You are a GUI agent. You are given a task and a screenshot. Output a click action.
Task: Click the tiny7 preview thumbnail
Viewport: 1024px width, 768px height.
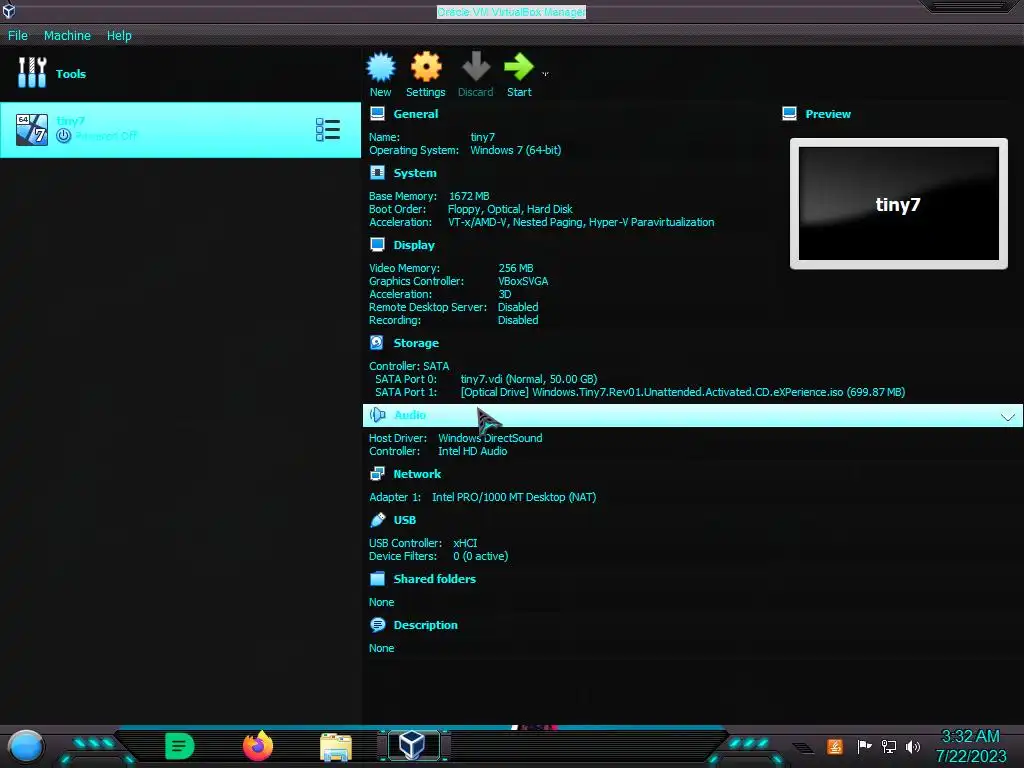click(899, 203)
